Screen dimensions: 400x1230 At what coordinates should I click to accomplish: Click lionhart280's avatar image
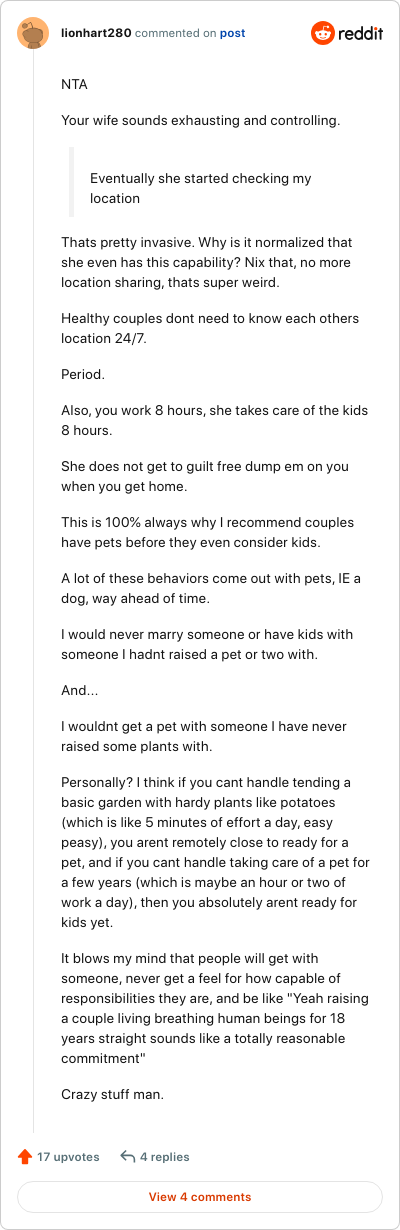tap(33, 34)
